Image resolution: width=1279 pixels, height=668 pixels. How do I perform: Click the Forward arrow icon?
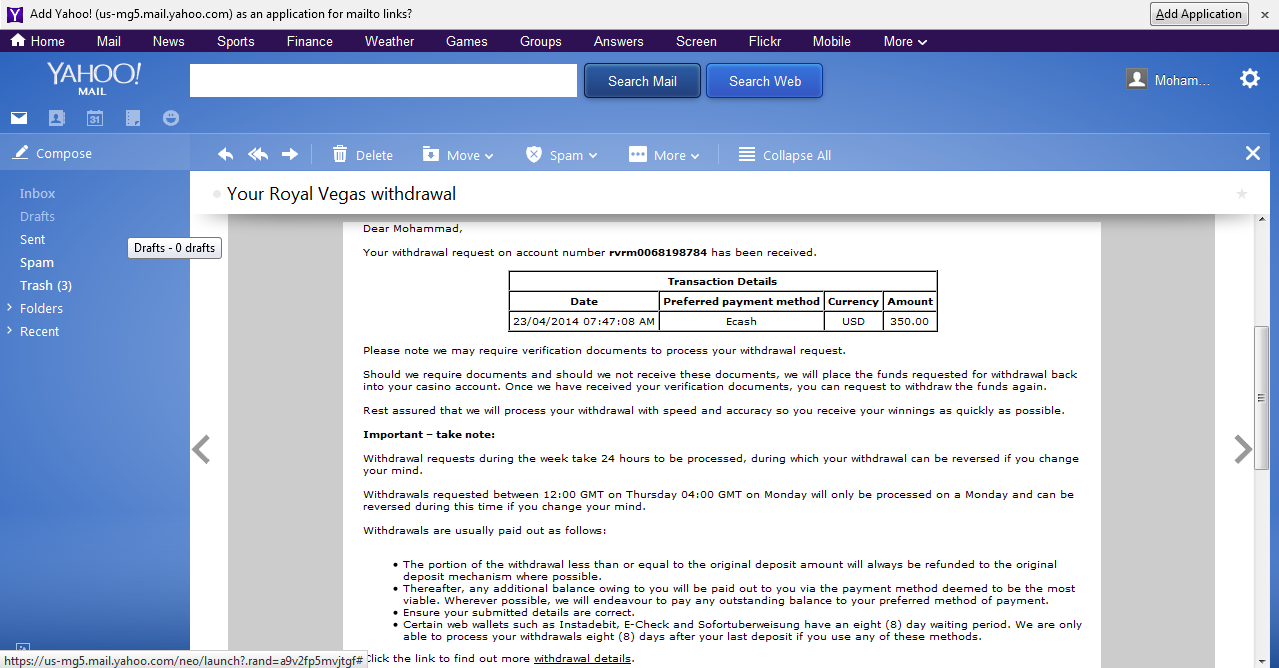290,154
